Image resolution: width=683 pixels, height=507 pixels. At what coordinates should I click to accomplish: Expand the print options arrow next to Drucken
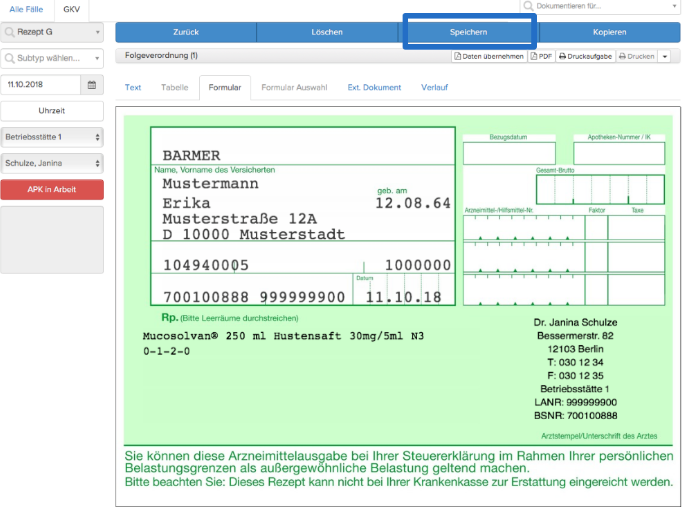tap(664, 57)
